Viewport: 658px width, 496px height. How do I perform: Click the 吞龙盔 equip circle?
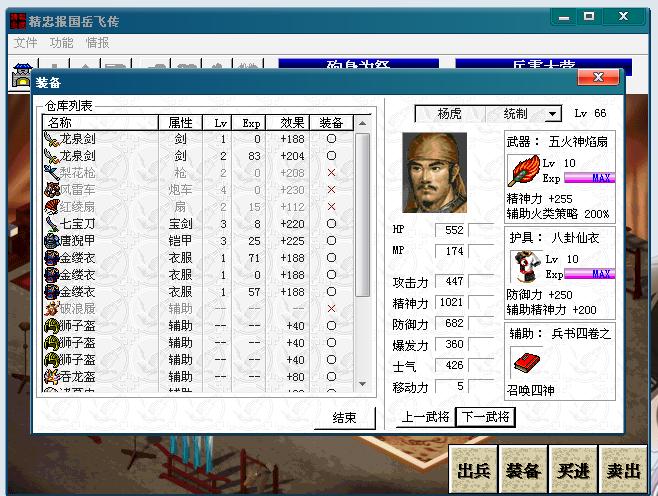pos(331,376)
